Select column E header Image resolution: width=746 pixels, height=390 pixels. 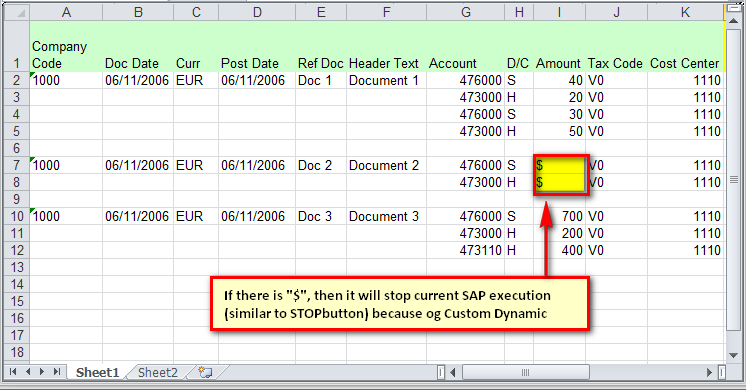(321, 12)
